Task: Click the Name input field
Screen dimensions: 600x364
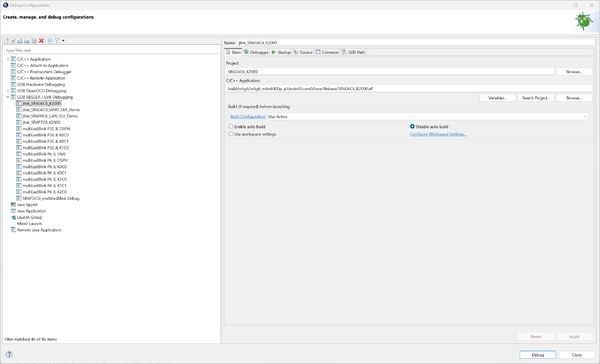Action: click(416, 42)
